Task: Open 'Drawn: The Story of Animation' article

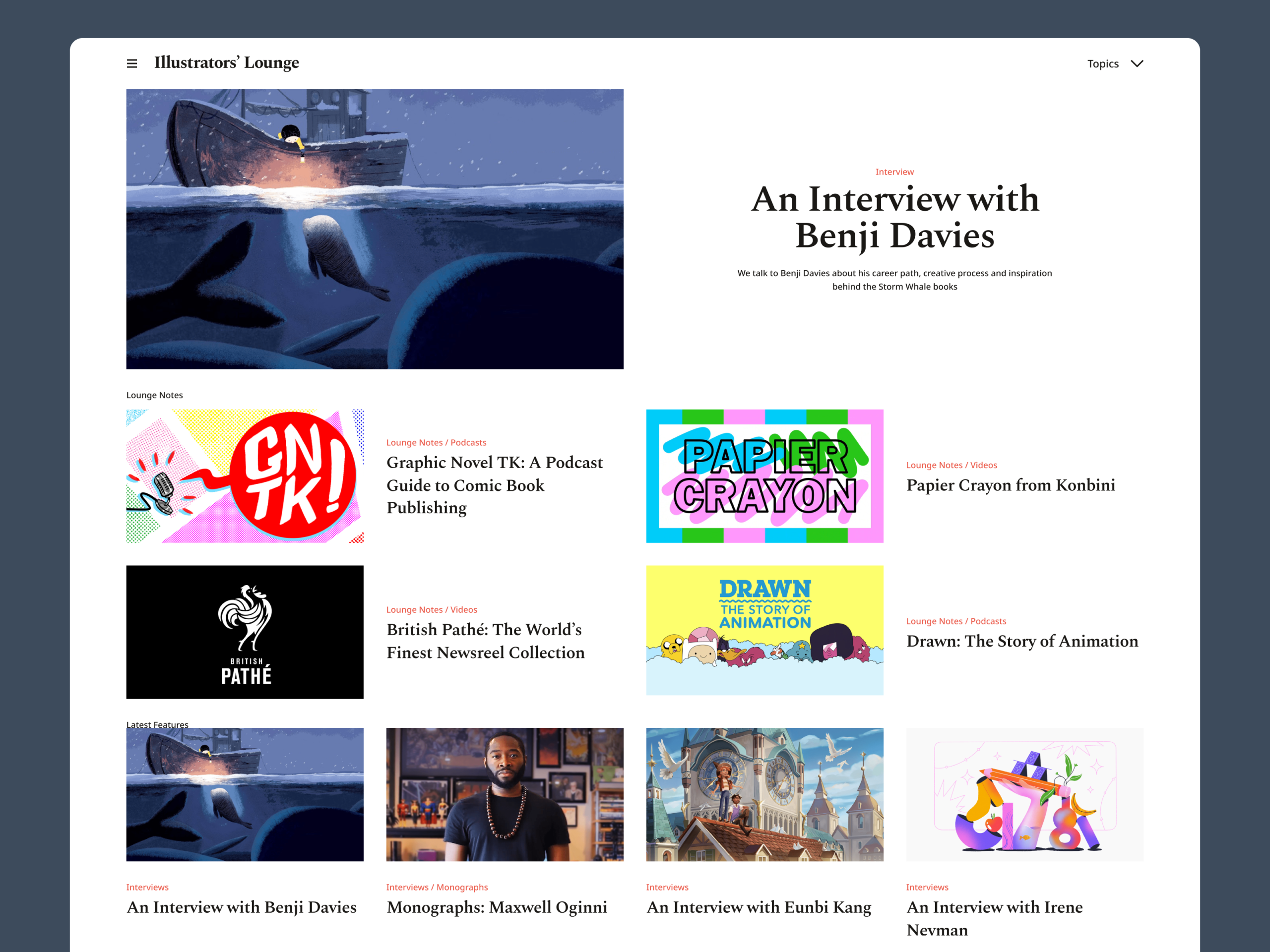Action: click(x=1022, y=642)
